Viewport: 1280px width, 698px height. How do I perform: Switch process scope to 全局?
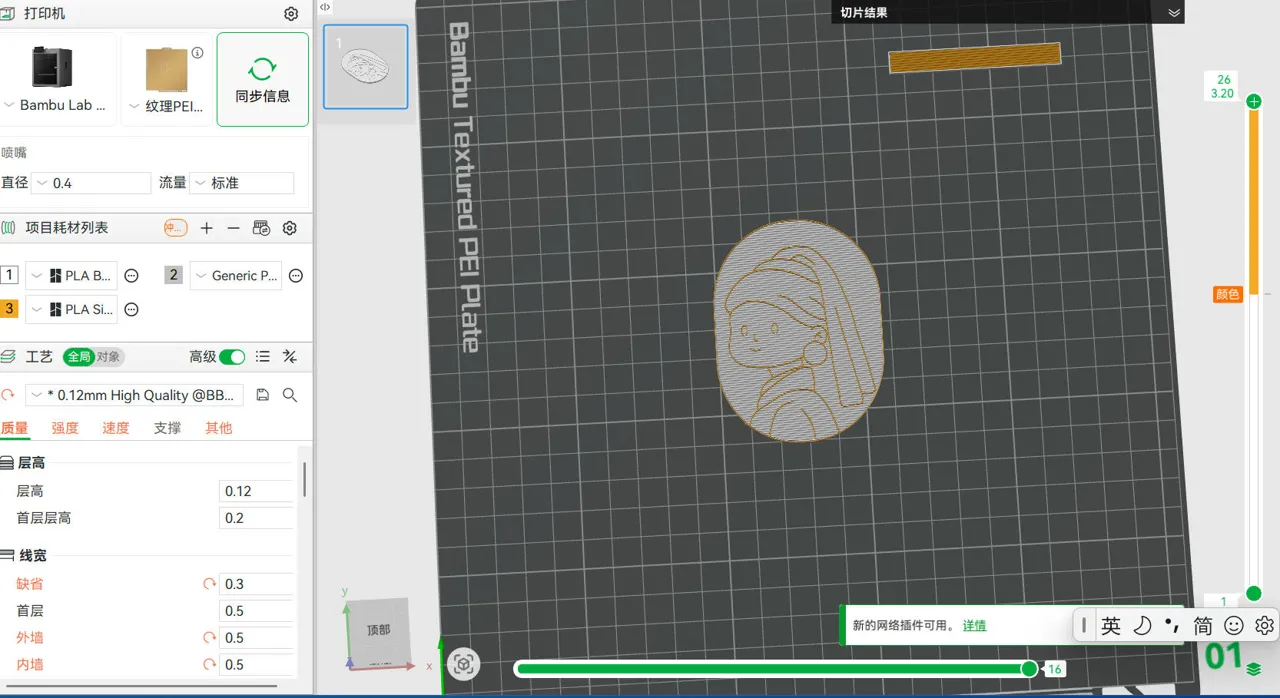pos(79,357)
